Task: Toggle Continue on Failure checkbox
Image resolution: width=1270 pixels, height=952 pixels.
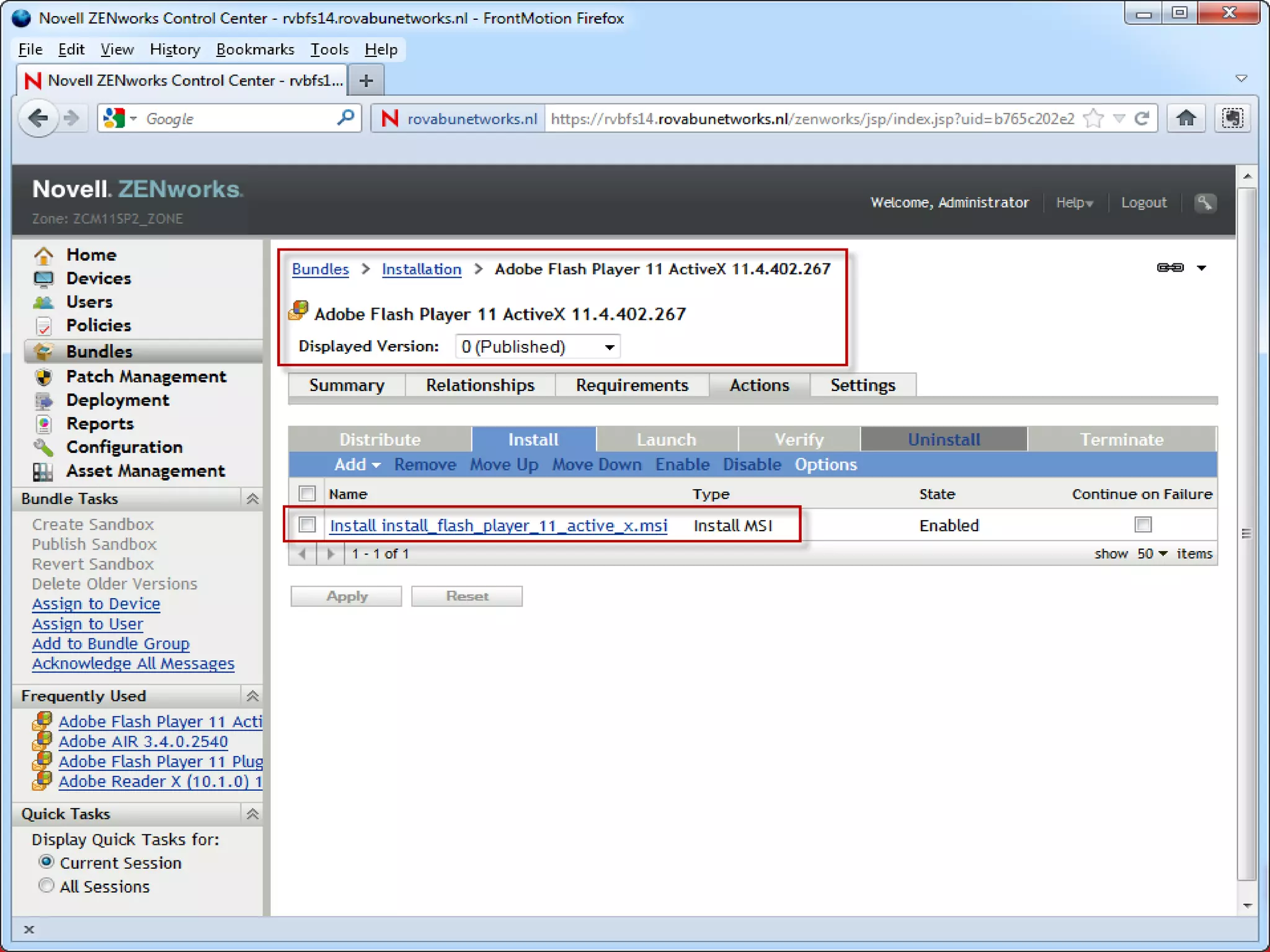Action: (1143, 525)
